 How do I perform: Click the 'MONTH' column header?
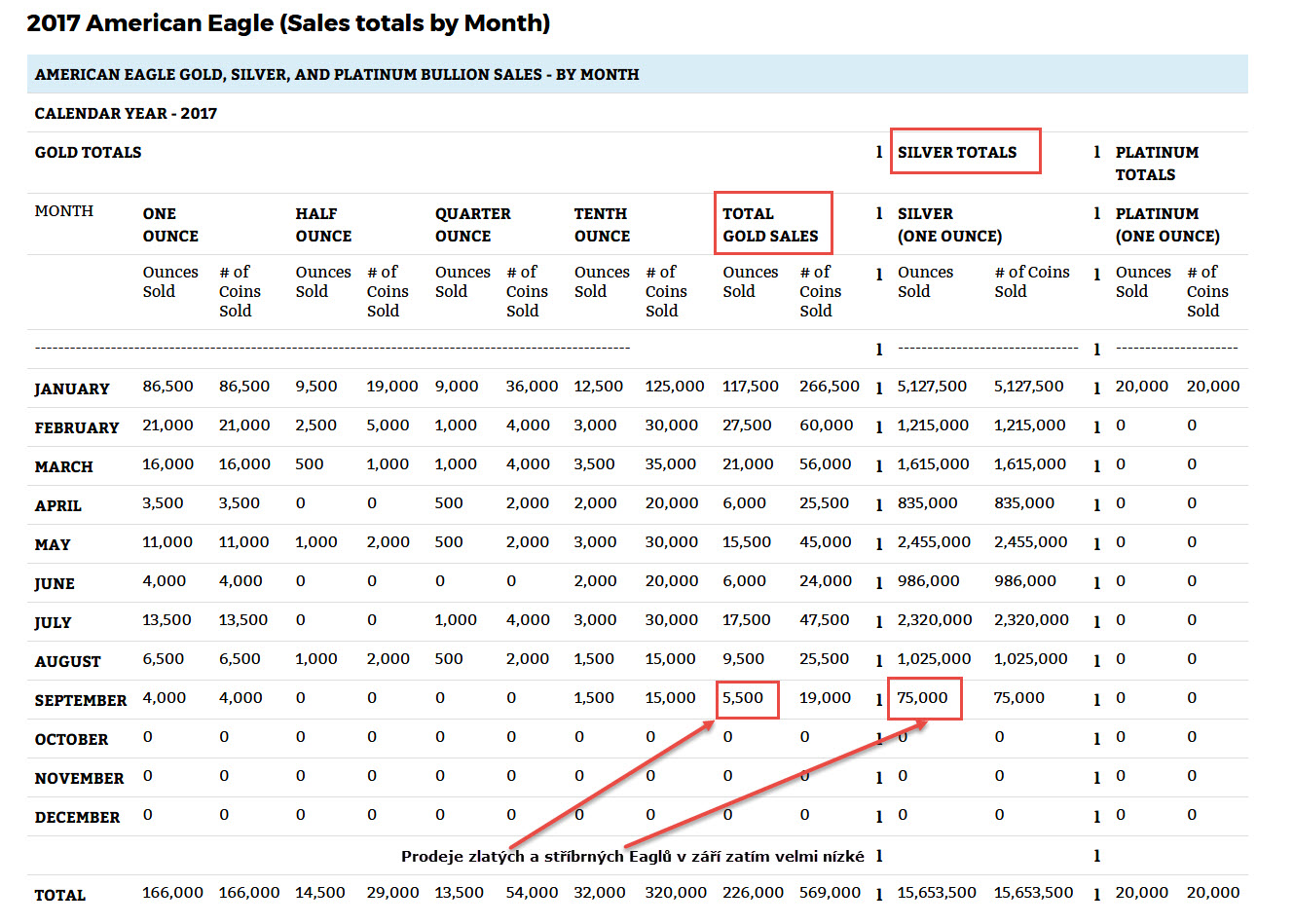click(x=64, y=210)
